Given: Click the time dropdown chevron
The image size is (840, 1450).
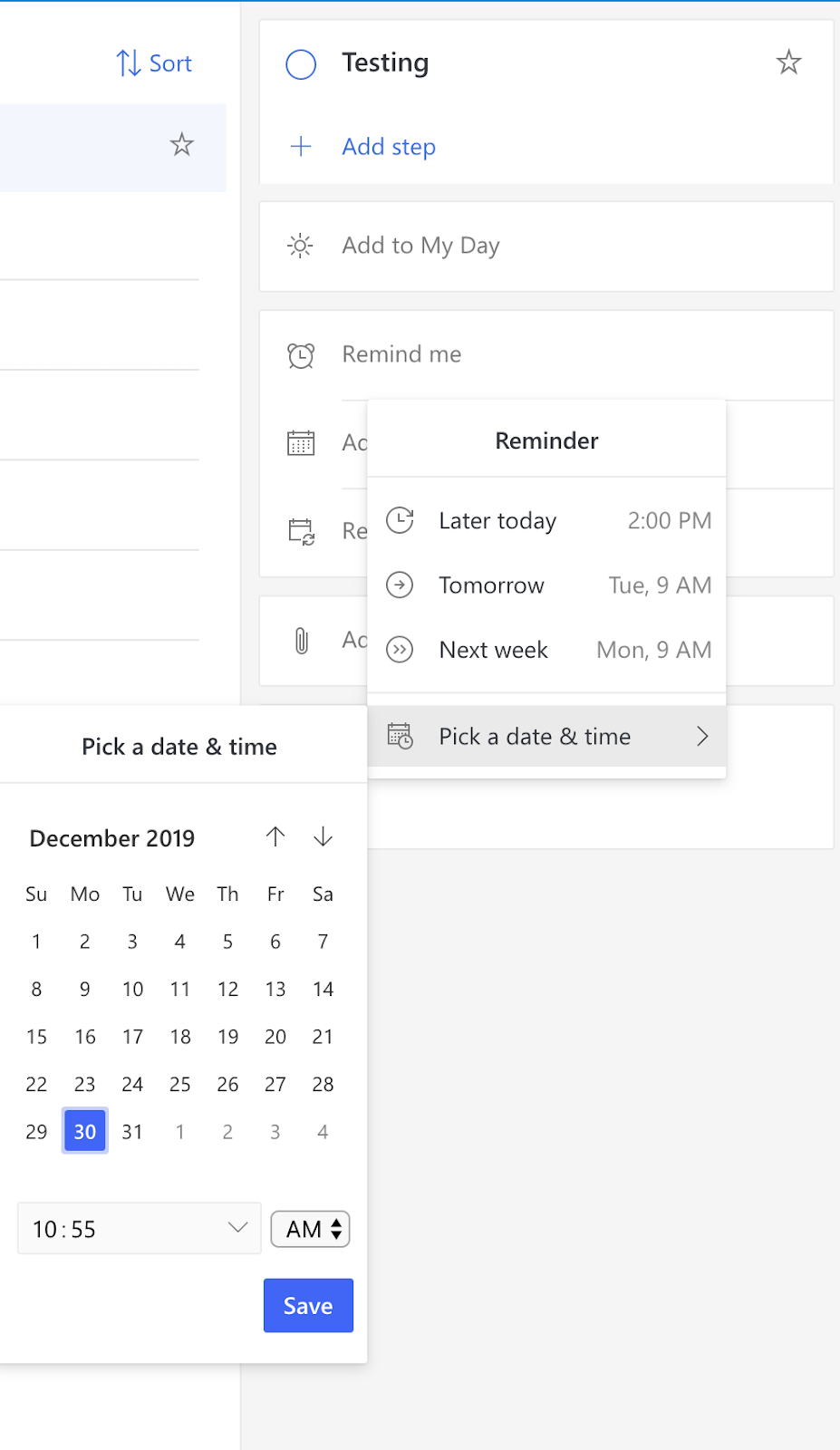Looking at the screenshot, I should [x=237, y=1228].
